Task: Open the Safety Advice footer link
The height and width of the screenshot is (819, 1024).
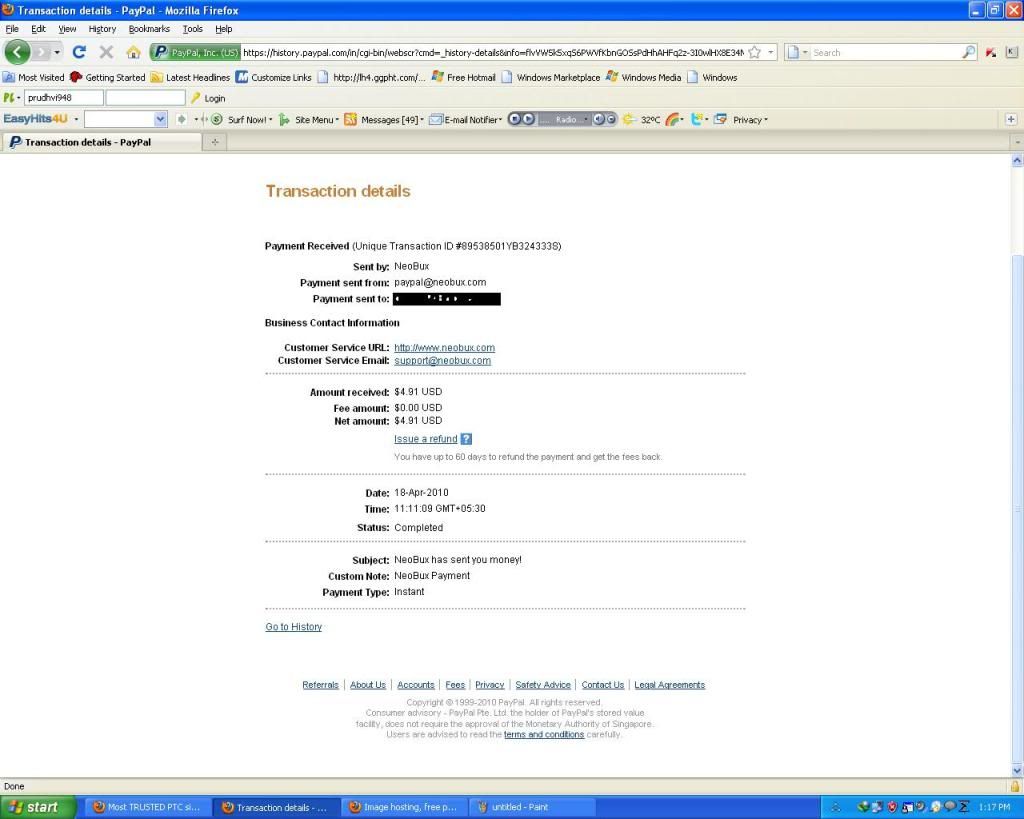Action: (x=543, y=684)
